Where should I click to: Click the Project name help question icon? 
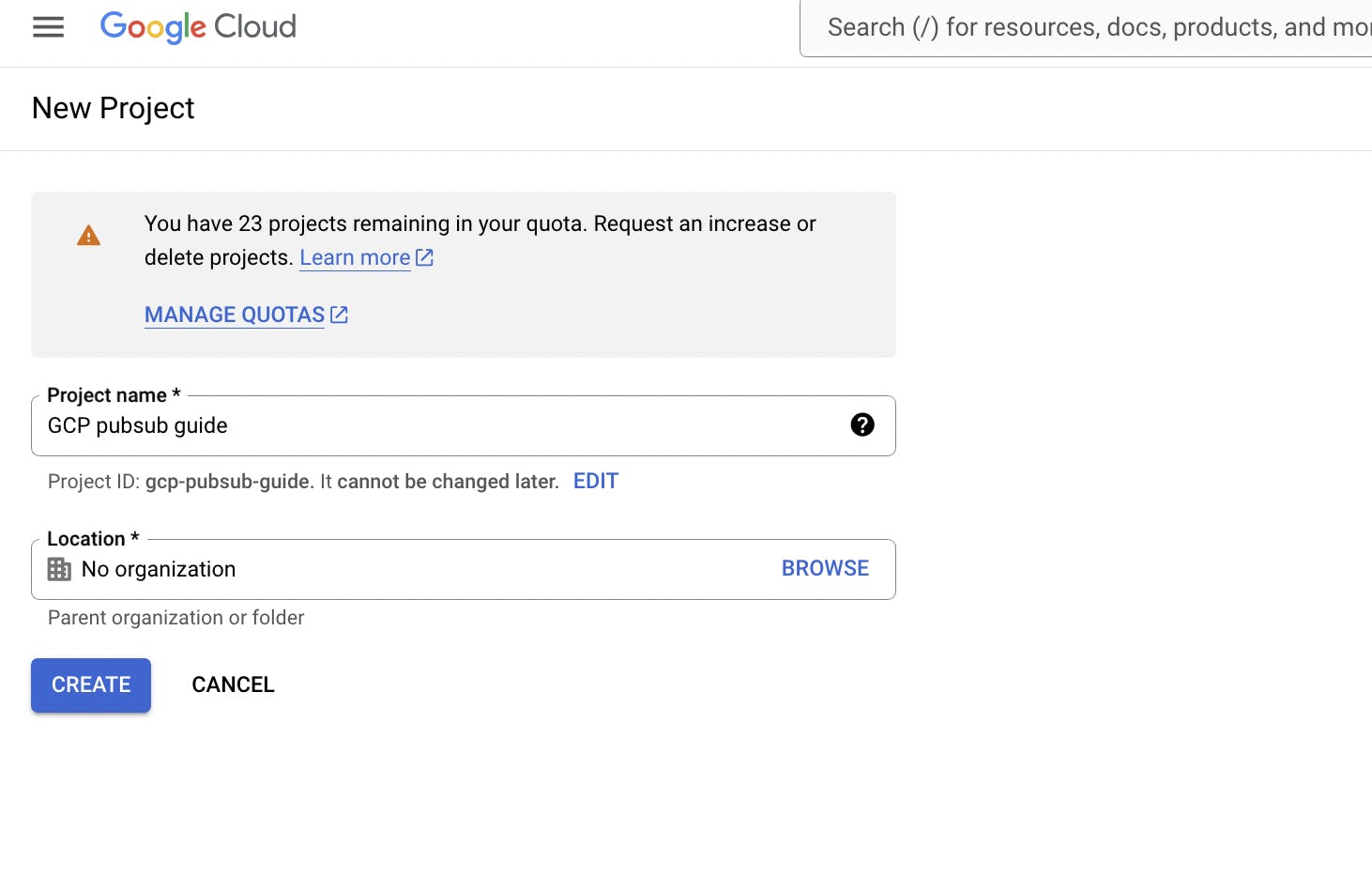(x=861, y=425)
